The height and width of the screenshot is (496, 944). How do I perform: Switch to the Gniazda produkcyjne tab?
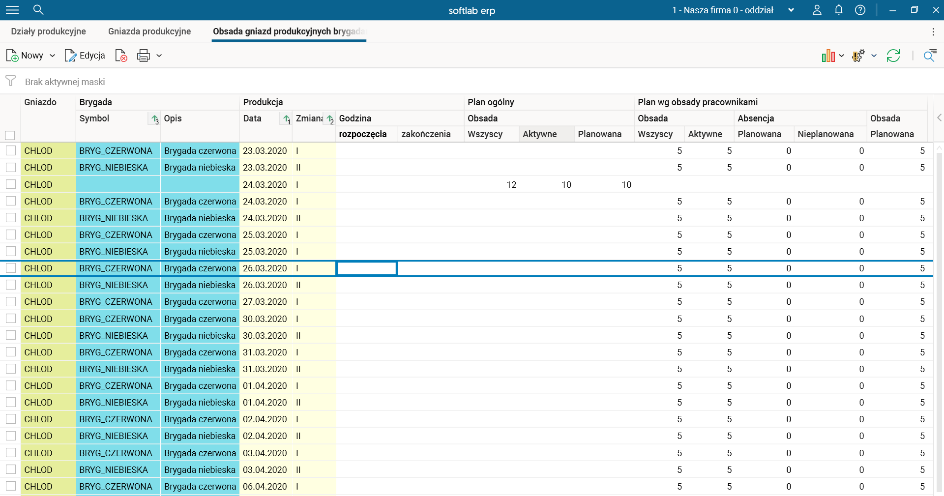[149, 31]
